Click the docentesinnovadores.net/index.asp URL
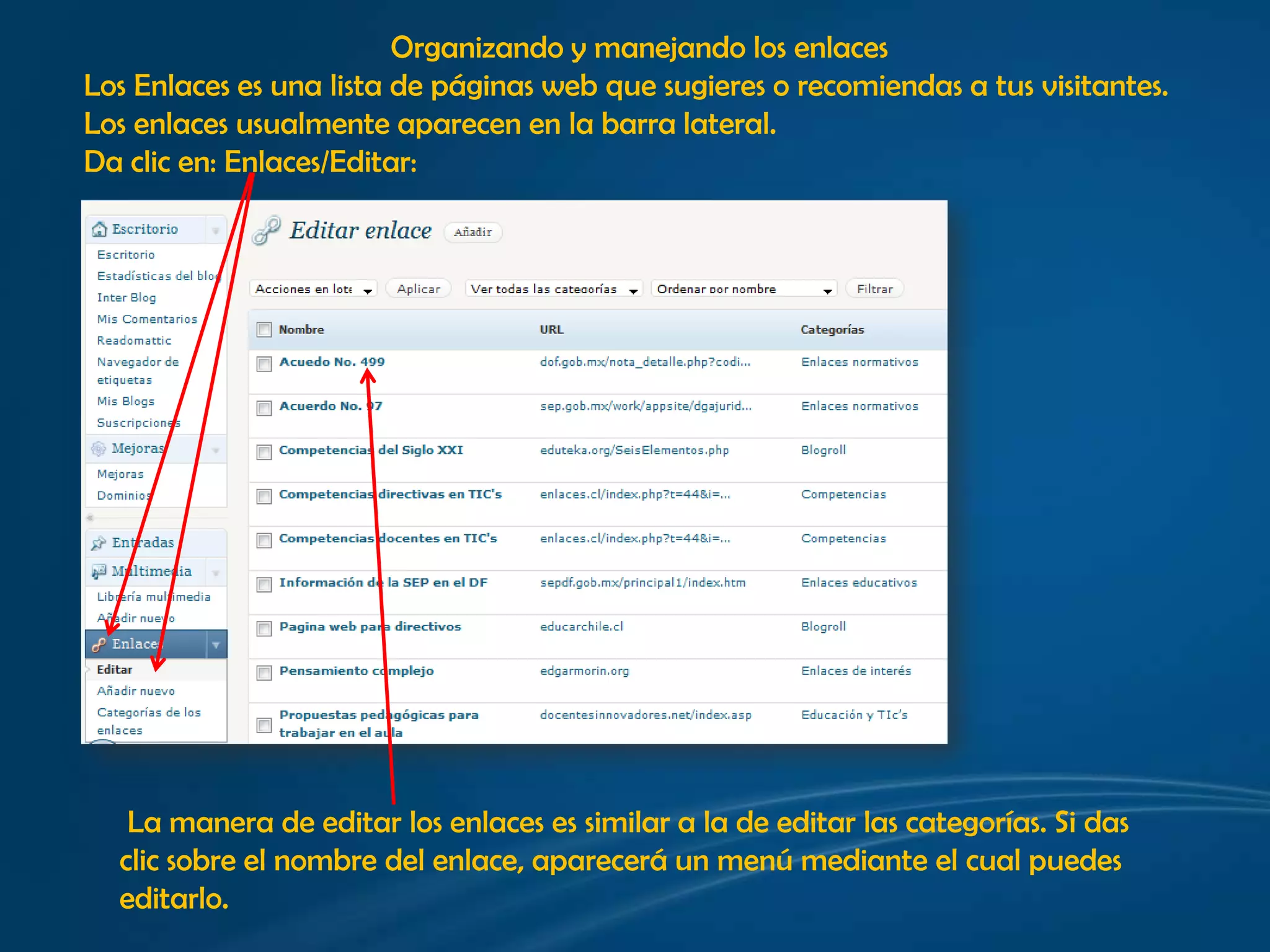The image size is (1270, 952). 646,715
